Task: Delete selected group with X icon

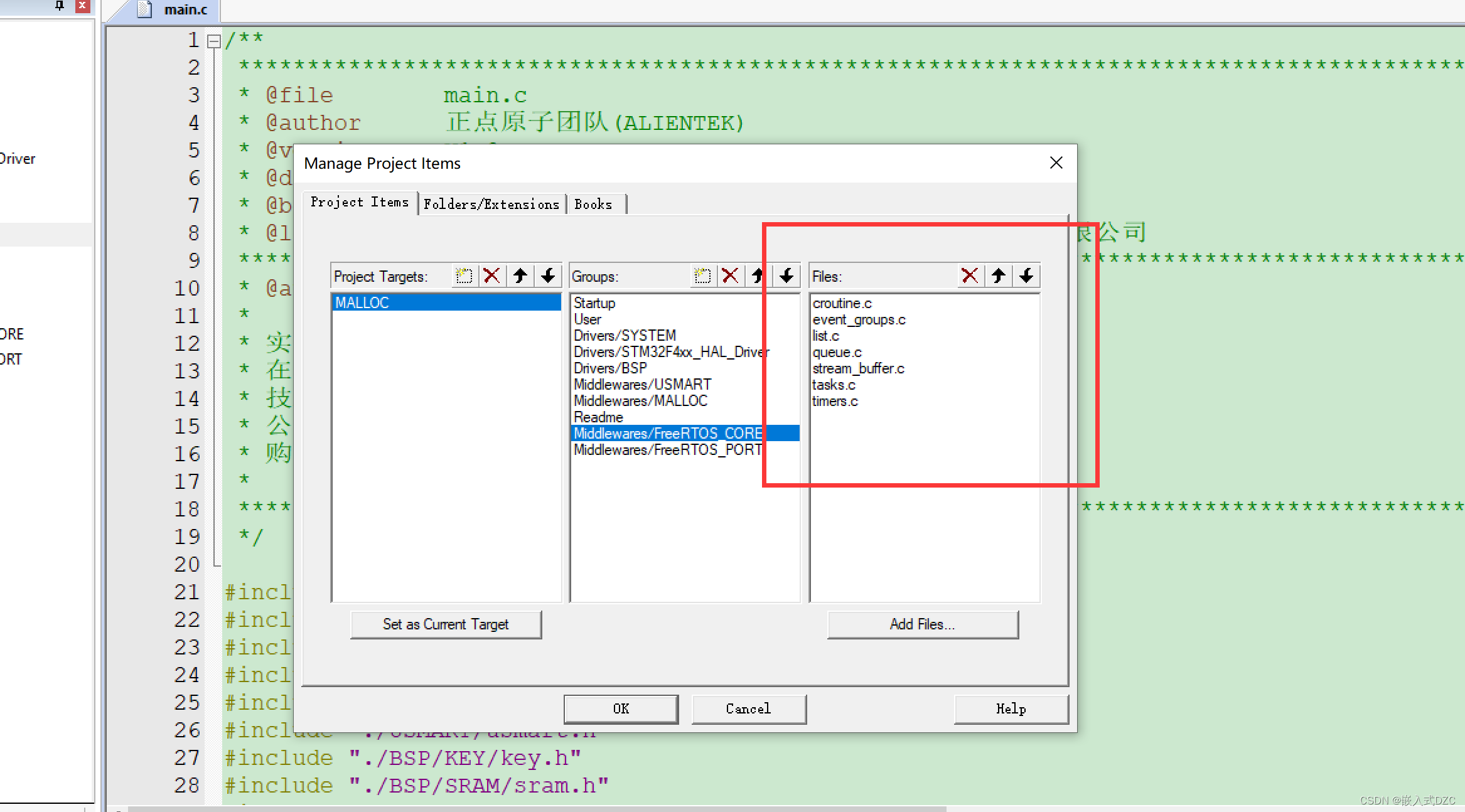Action: 730,276
